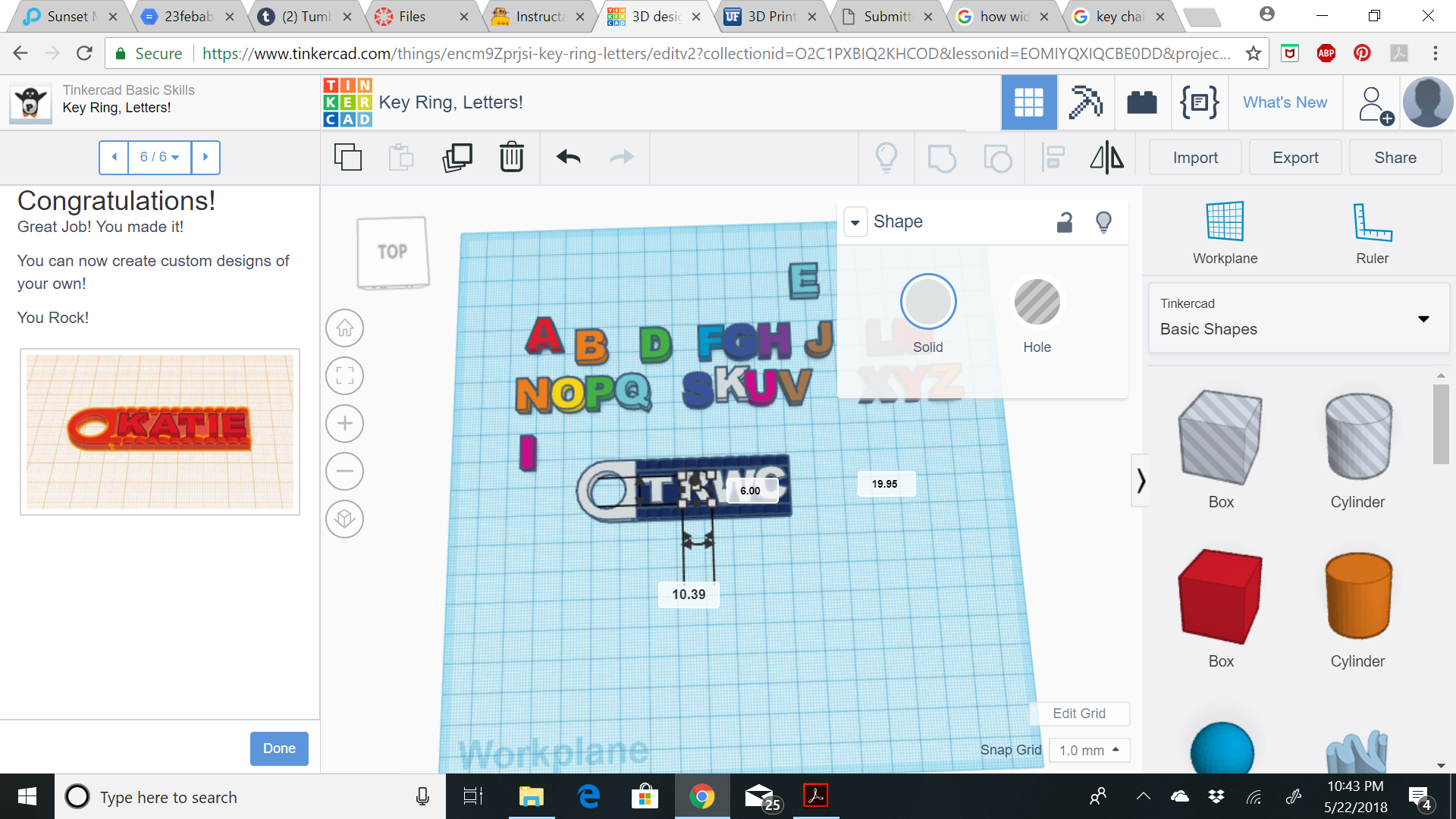The height and width of the screenshot is (819, 1456).
Task: Pick the striped Cylinder hole shape
Action: pyautogui.click(x=1358, y=436)
